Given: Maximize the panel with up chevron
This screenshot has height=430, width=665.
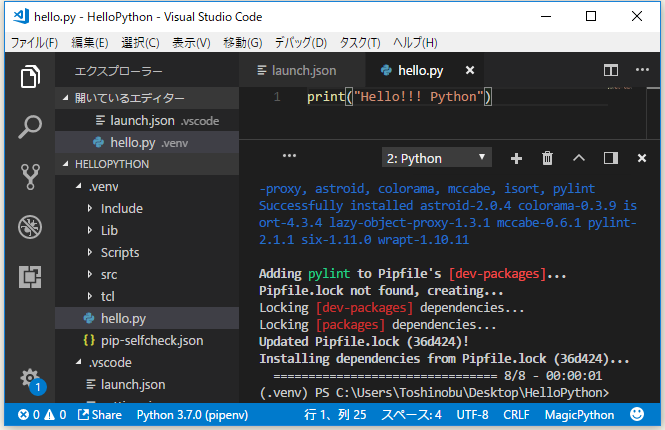Looking at the screenshot, I should tap(579, 158).
